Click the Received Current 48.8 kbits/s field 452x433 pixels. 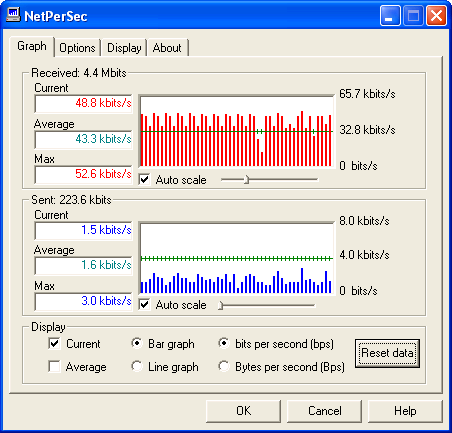click(x=83, y=103)
